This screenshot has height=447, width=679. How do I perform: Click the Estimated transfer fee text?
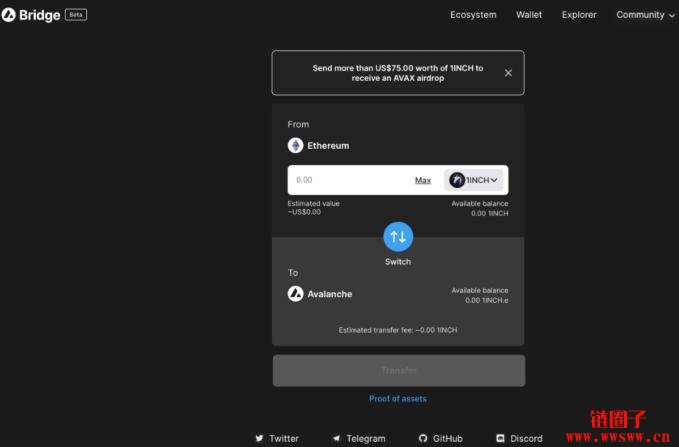pyautogui.click(x=398, y=330)
